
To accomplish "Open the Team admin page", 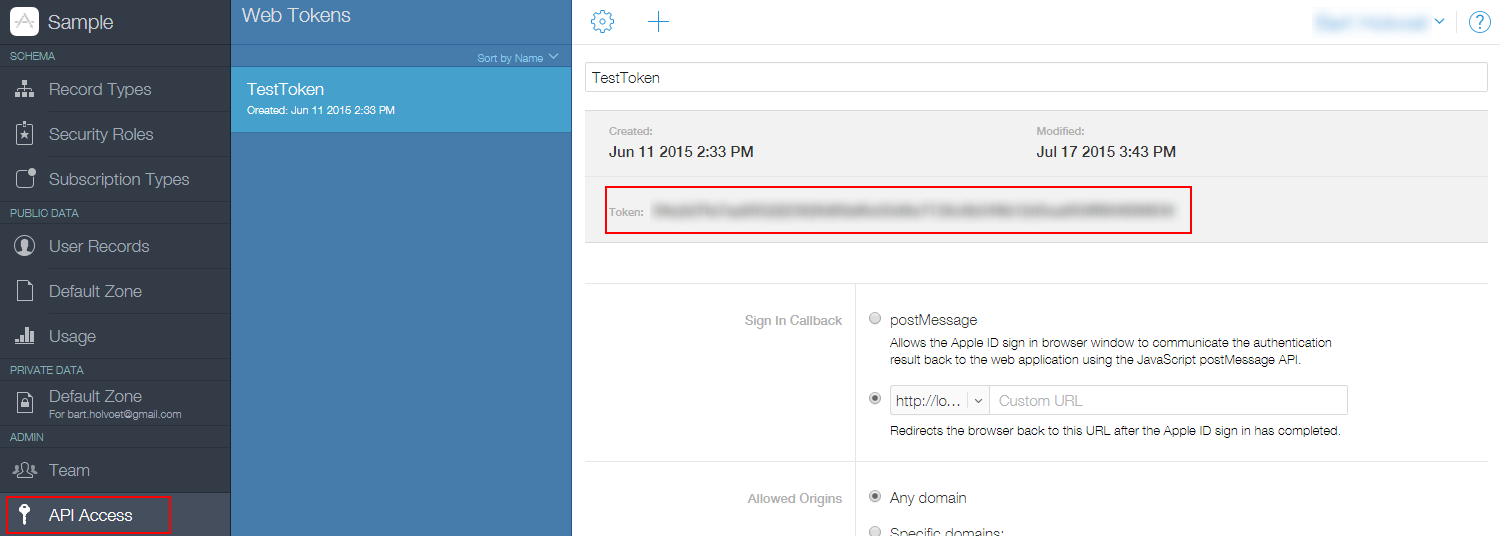I will coord(69,470).
